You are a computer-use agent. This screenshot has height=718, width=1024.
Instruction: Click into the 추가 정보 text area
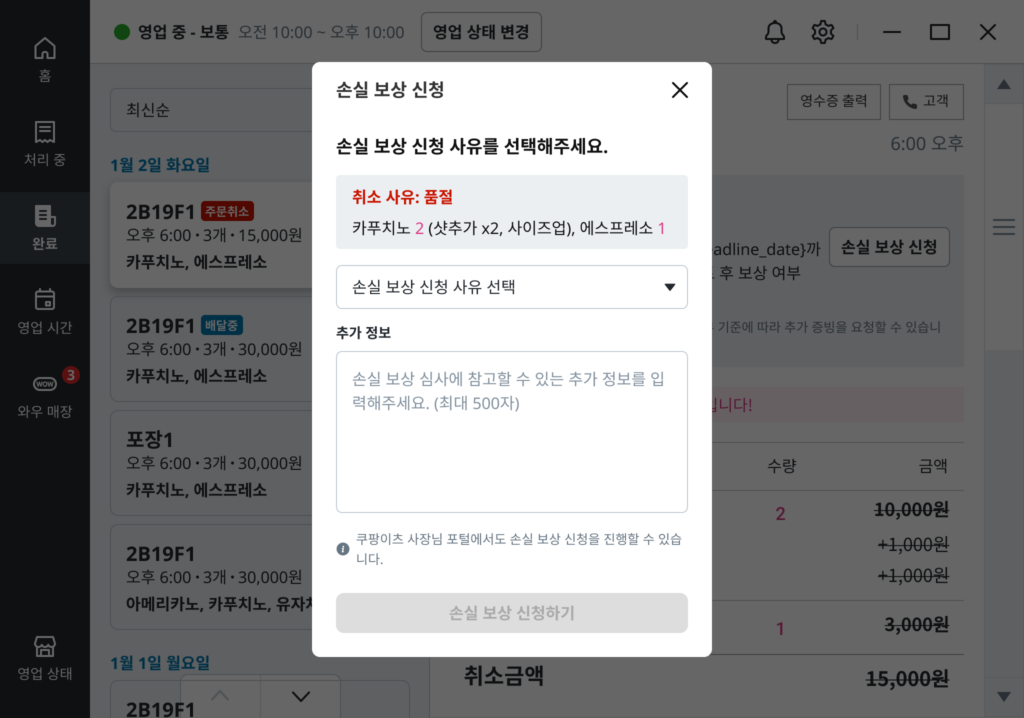click(x=511, y=432)
